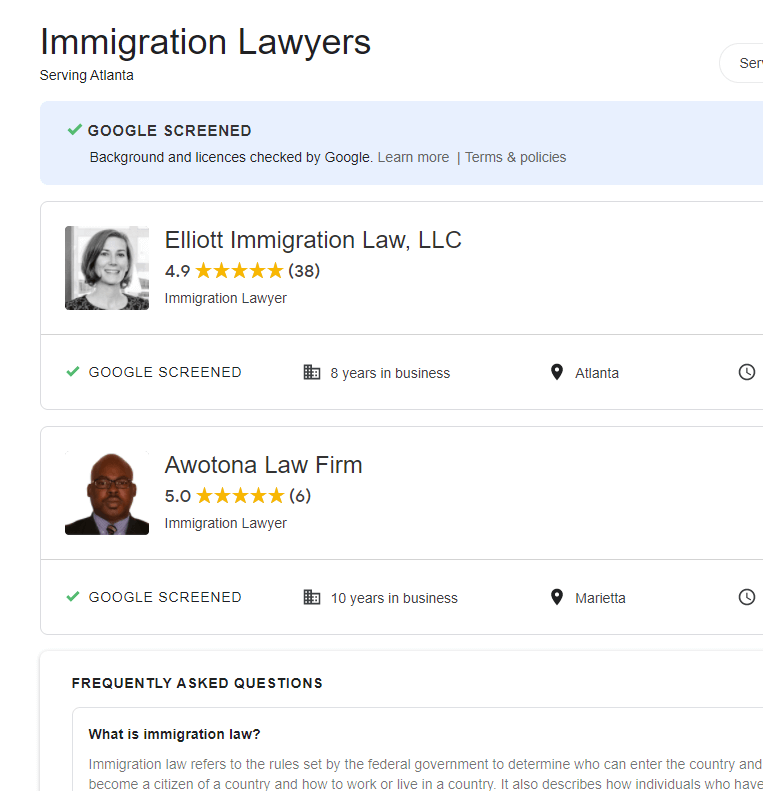763x791 pixels.
Task: Click the 4.9 star rating for Elliott Immigration
Action: 239,271
